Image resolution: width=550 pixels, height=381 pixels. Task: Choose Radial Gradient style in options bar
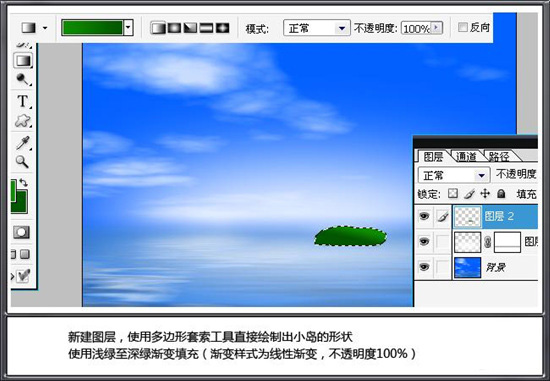pos(174,28)
